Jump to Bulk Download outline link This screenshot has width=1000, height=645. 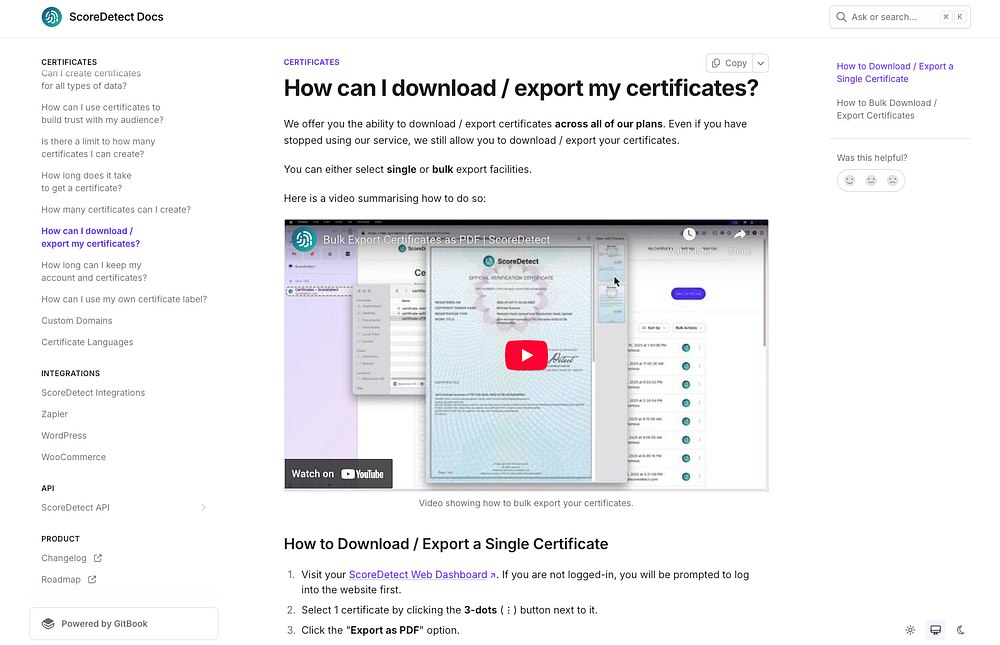[x=886, y=109]
